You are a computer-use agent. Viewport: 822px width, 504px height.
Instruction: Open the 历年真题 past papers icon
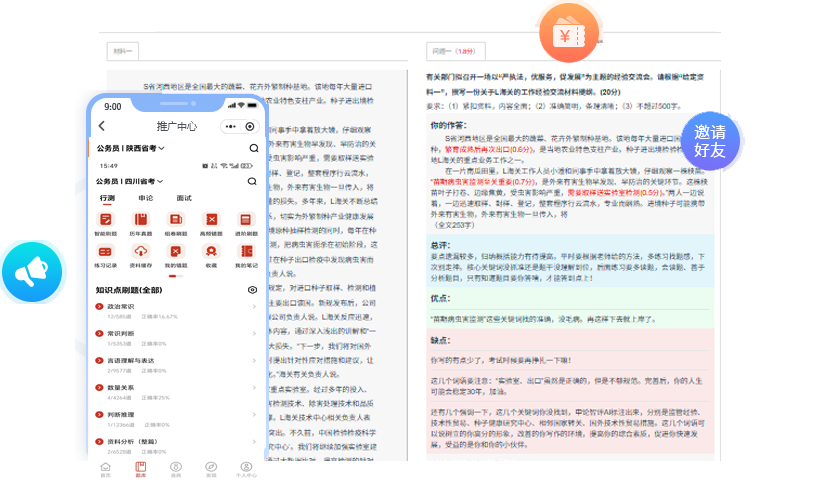[x=140, y=219]
